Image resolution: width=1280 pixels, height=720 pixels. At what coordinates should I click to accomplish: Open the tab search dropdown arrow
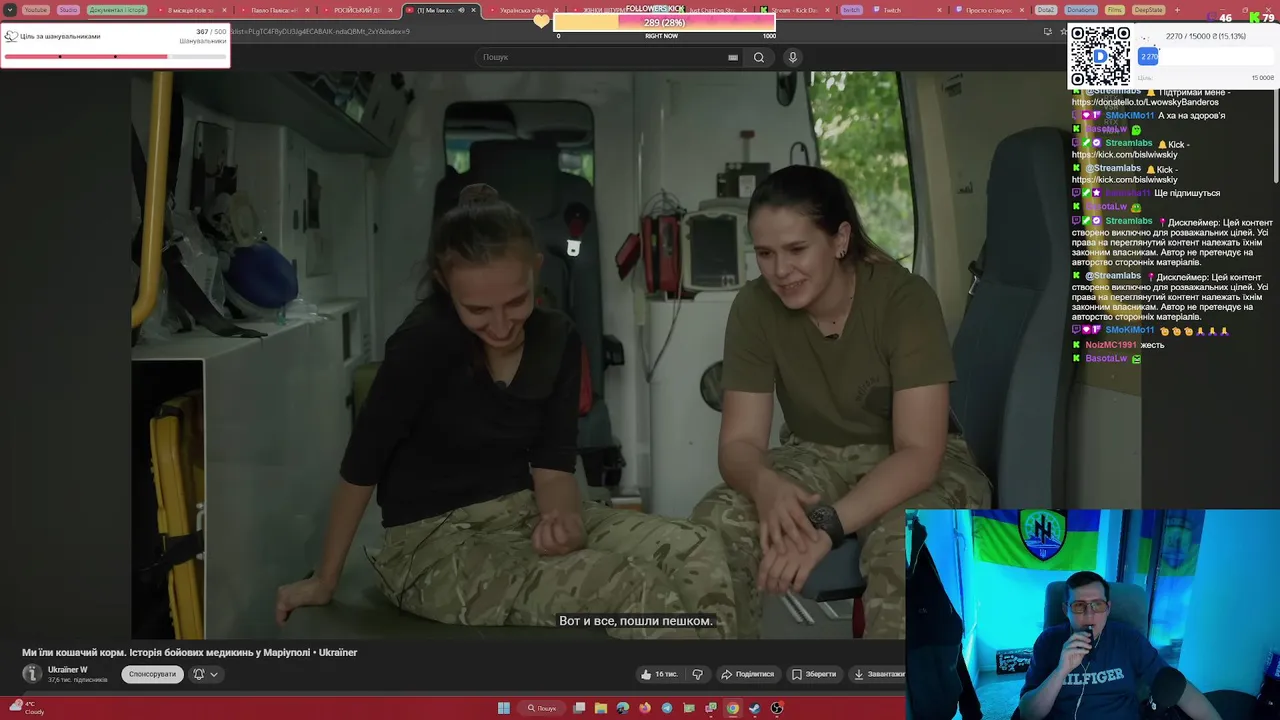point(10,10)
